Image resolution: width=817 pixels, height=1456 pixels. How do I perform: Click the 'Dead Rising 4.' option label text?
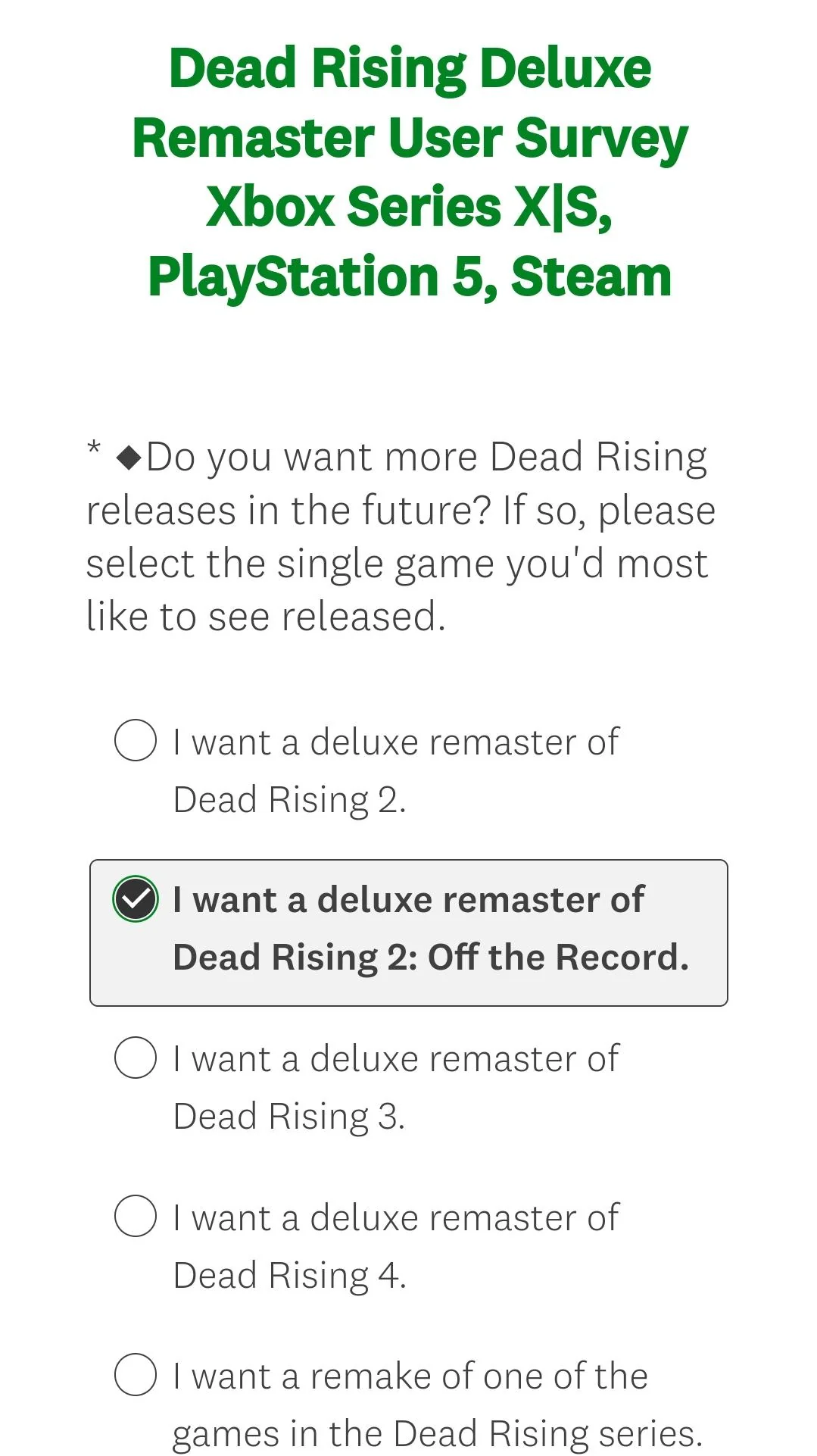tap(289, 1276)
